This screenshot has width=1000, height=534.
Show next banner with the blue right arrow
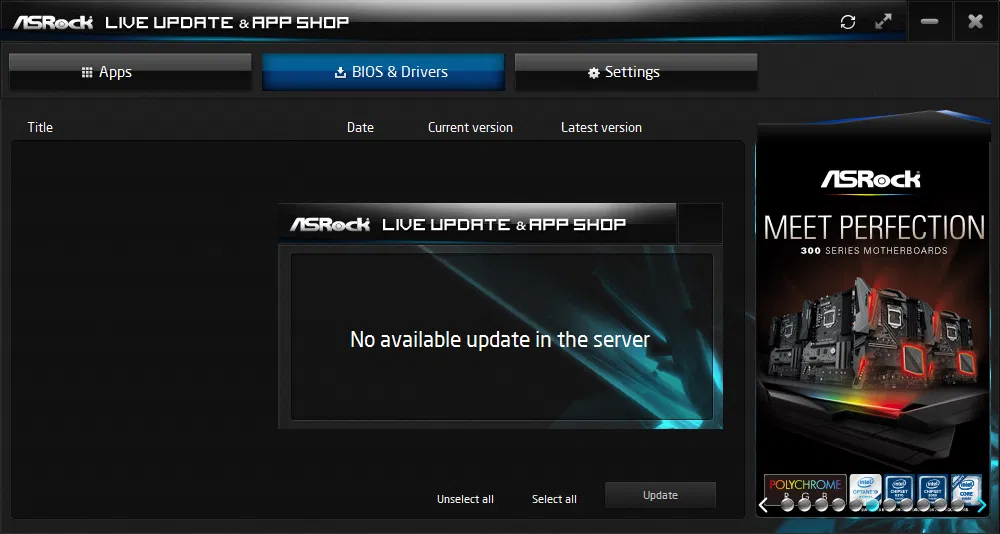click(x=982, y=505)
